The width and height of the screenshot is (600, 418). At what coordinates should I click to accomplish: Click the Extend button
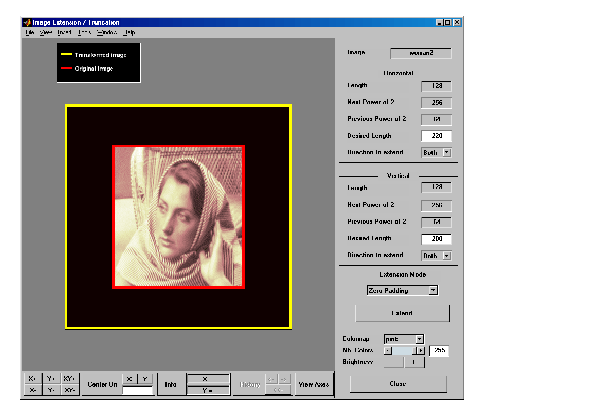[402, 313]
